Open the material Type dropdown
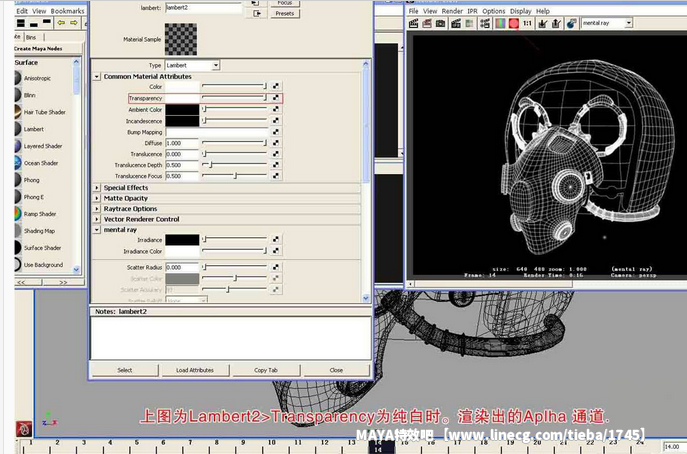Viewport: 687px width, 454px height. coord(215,65)
